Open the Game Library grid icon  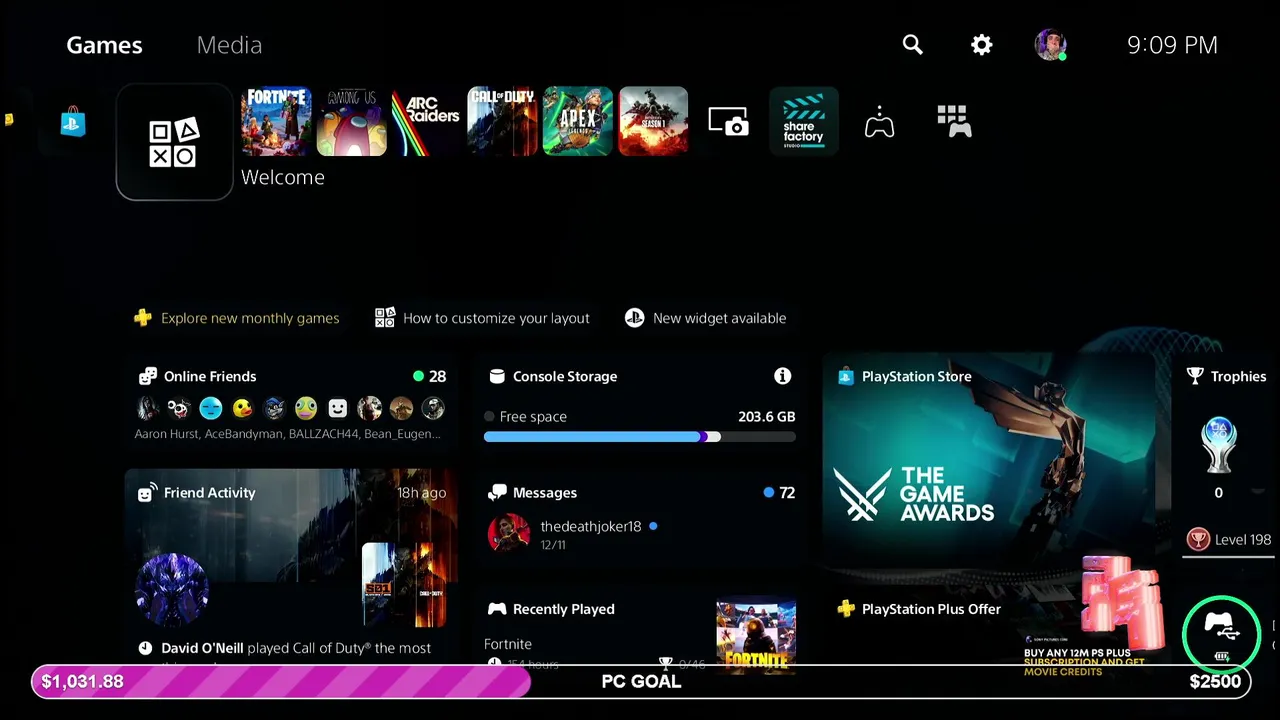955,122
